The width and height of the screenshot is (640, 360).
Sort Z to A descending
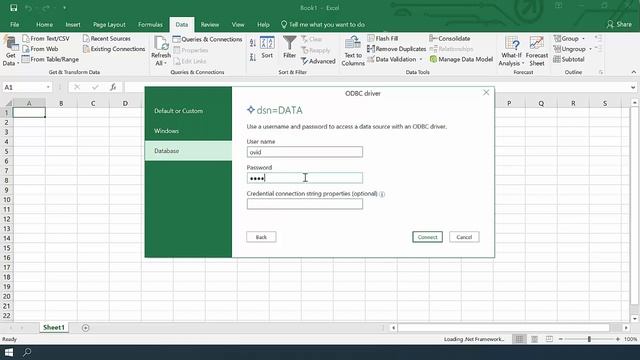pyautogui.click(x=253, y=58)
